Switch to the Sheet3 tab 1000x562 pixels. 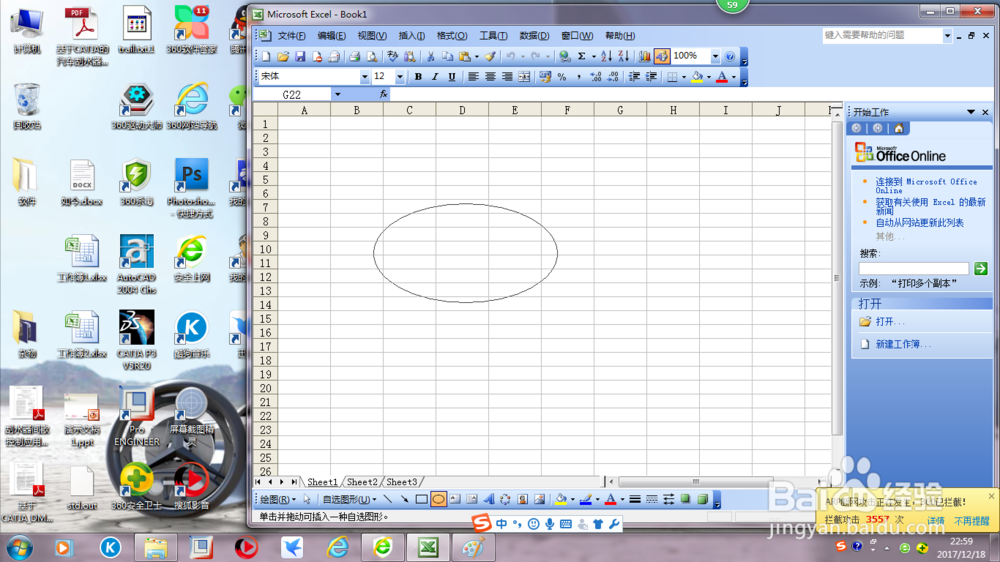click(402, 482)
